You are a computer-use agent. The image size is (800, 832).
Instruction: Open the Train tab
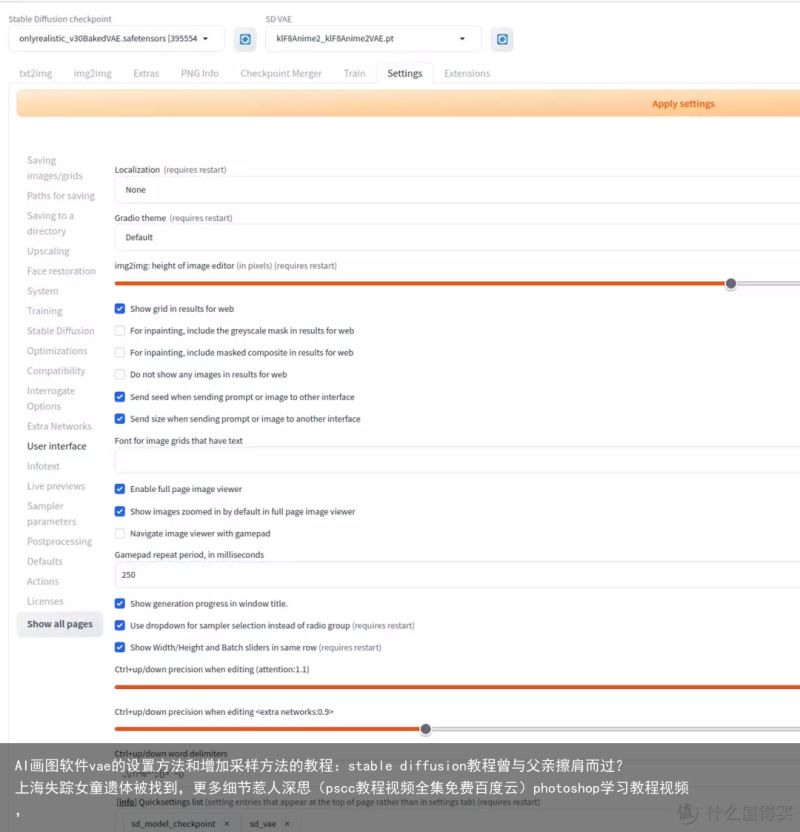pos(354,73)
